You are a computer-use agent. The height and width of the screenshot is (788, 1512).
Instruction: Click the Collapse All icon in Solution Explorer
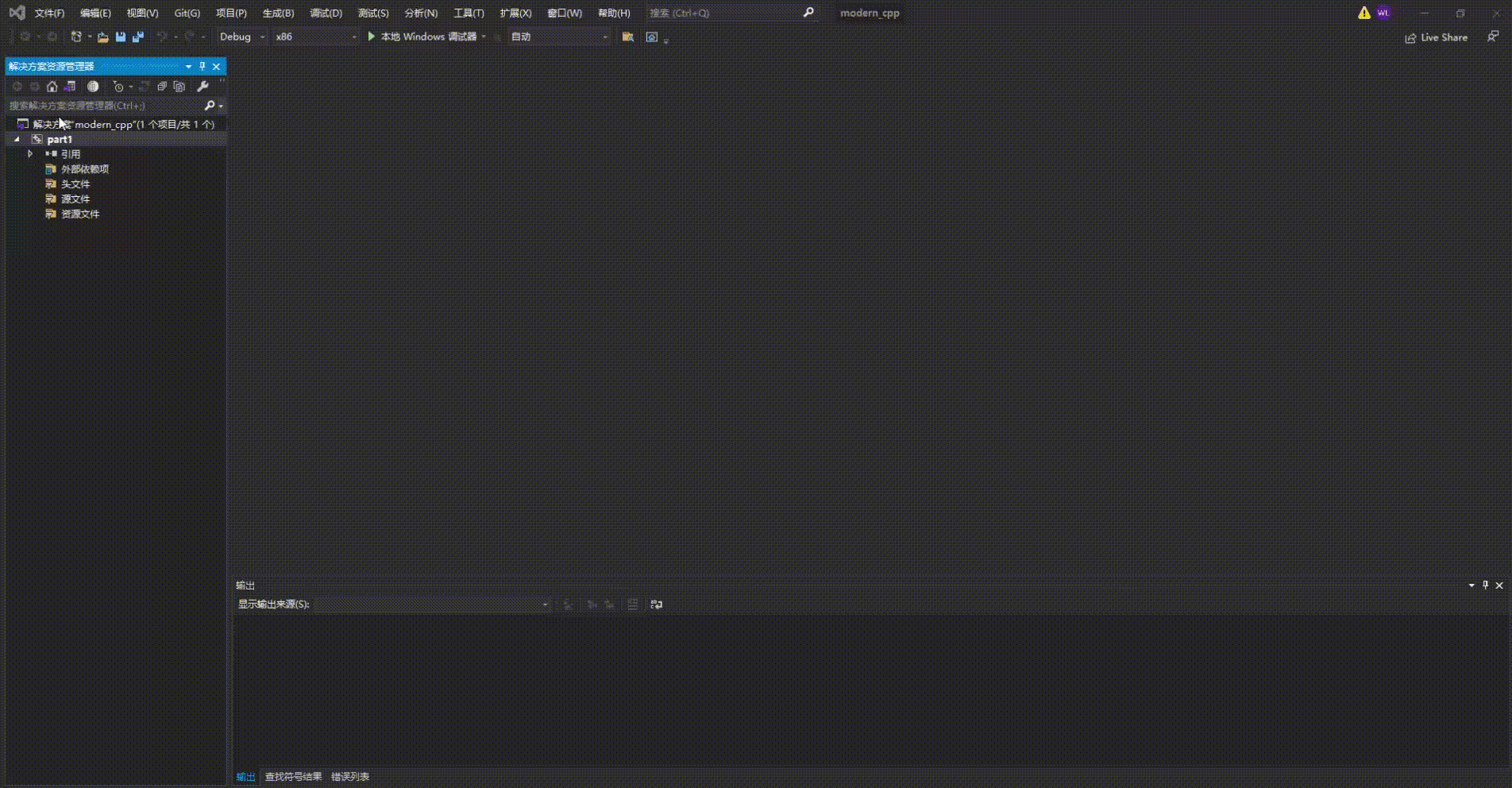(162, 87)
